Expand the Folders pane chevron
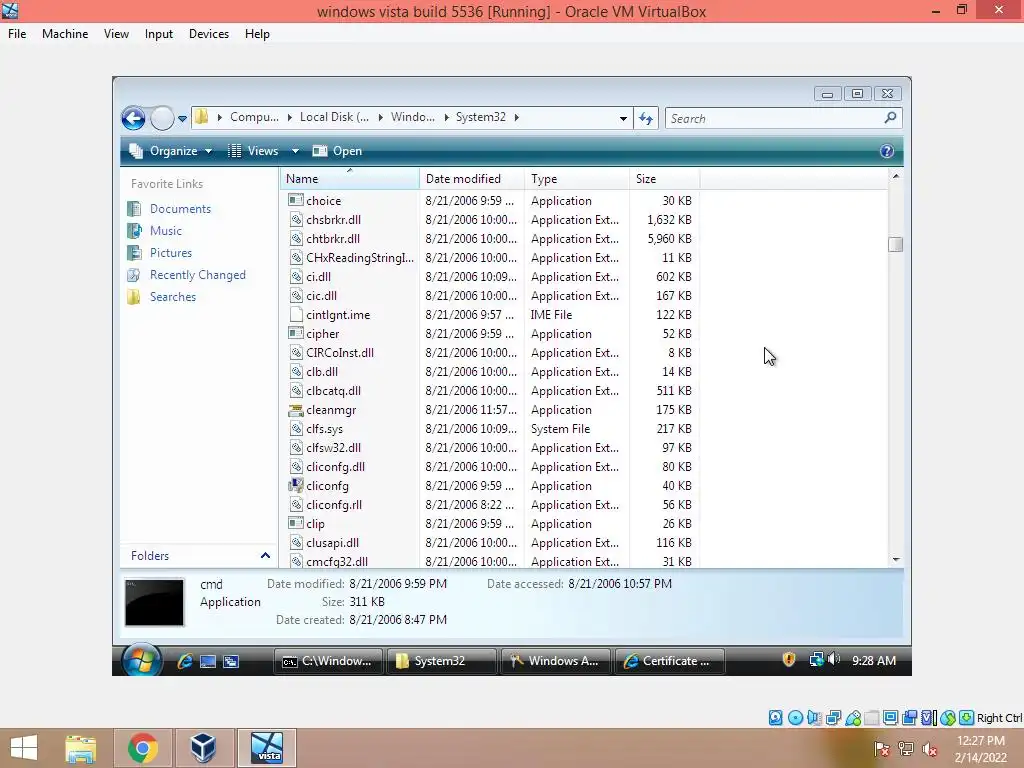 click(265, 556)
